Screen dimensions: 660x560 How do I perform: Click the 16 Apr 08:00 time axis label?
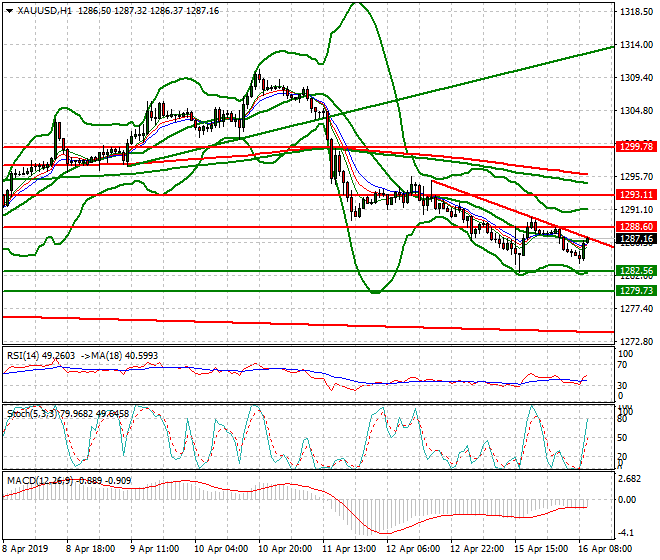point(605,549)
